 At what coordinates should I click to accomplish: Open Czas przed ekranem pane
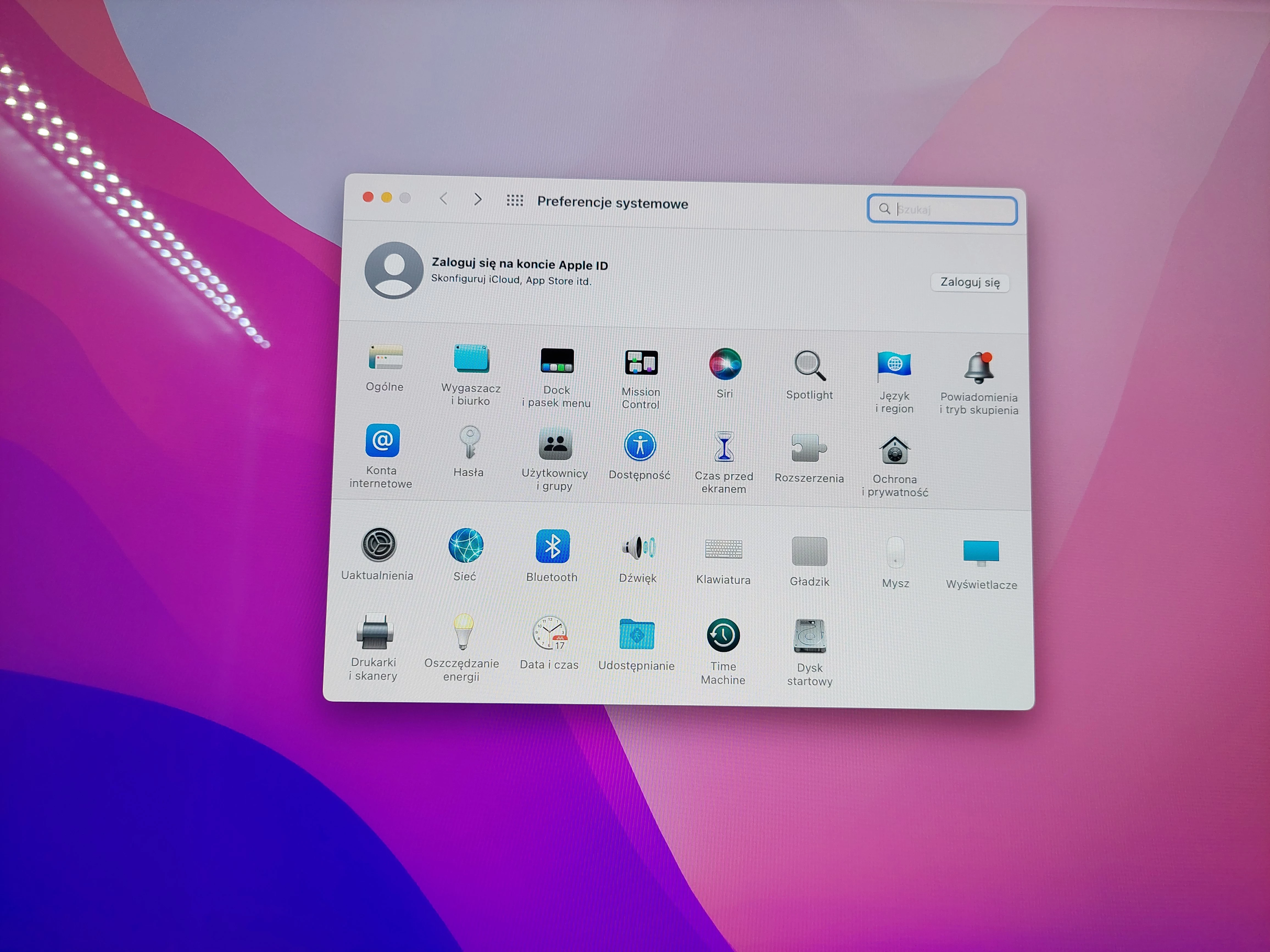tap(725, 446)
